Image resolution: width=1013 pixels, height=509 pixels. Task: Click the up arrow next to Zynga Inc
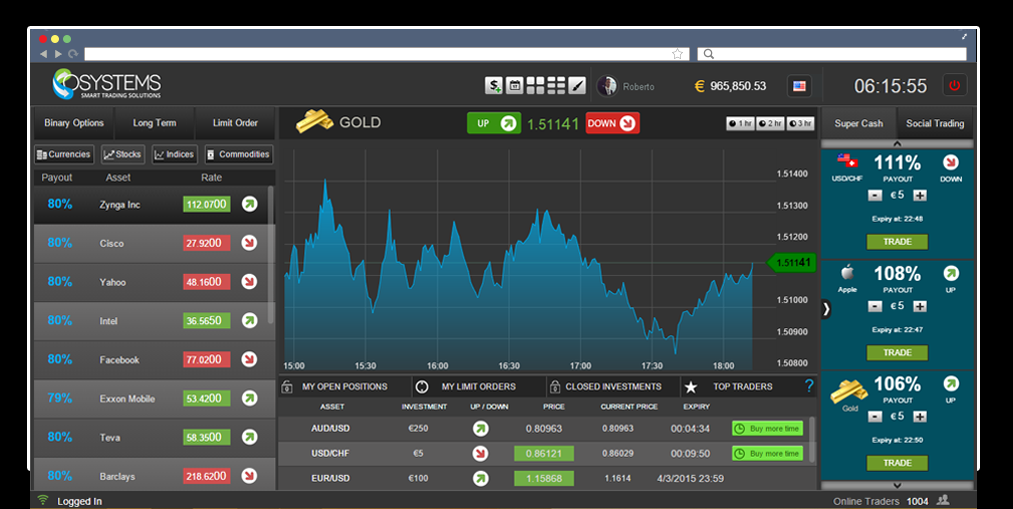coord(249,204)
